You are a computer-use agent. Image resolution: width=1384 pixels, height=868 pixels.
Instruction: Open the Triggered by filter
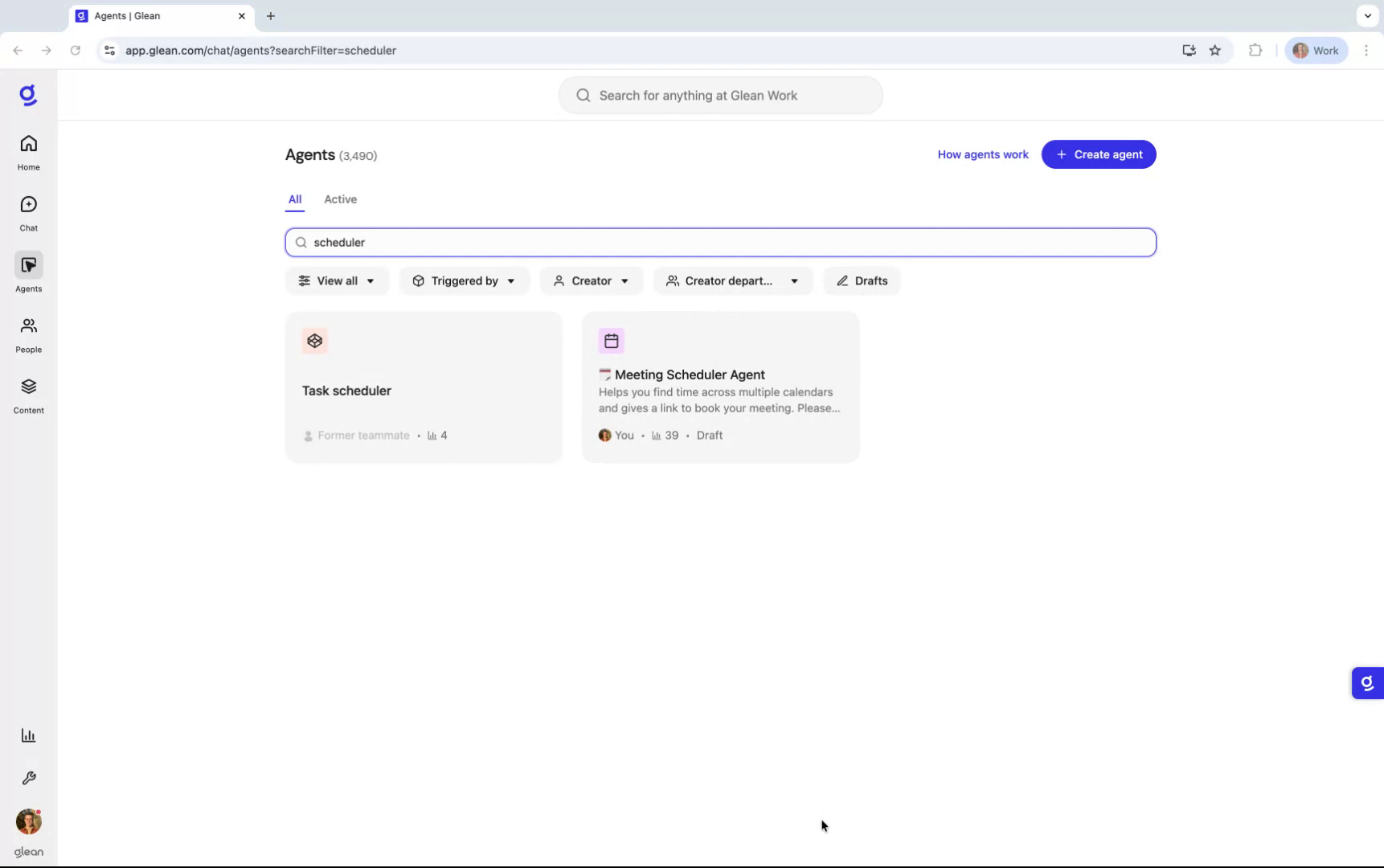coord(465,280)
